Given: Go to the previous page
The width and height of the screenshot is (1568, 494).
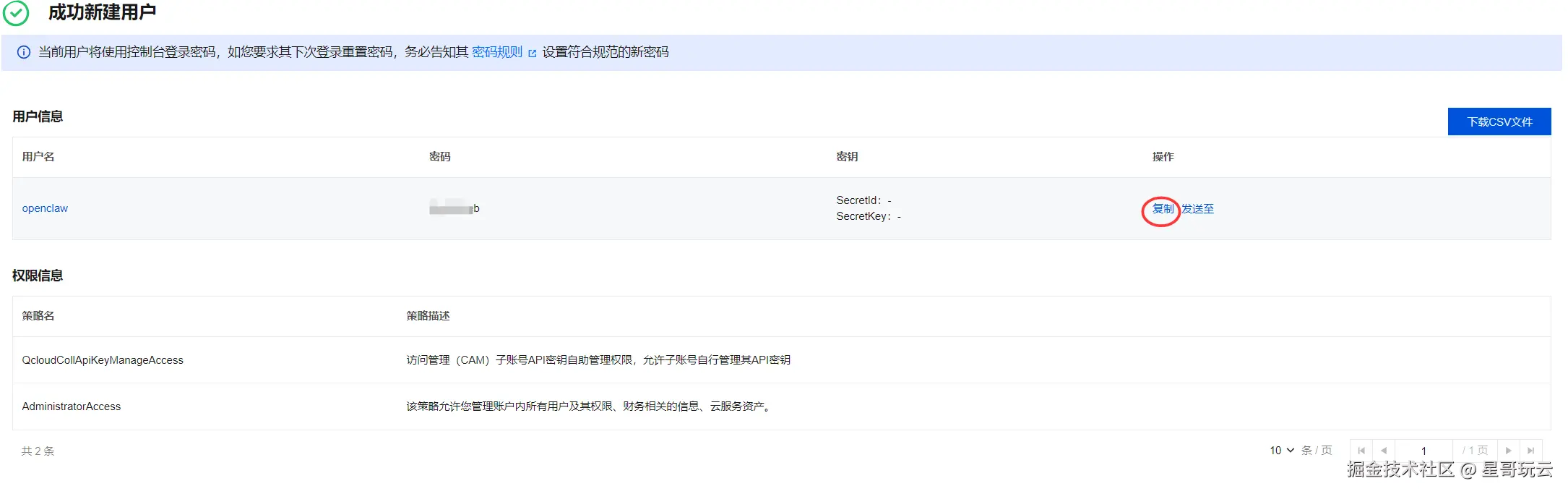Looking at the screenshot, I should tap(1384, 451).
